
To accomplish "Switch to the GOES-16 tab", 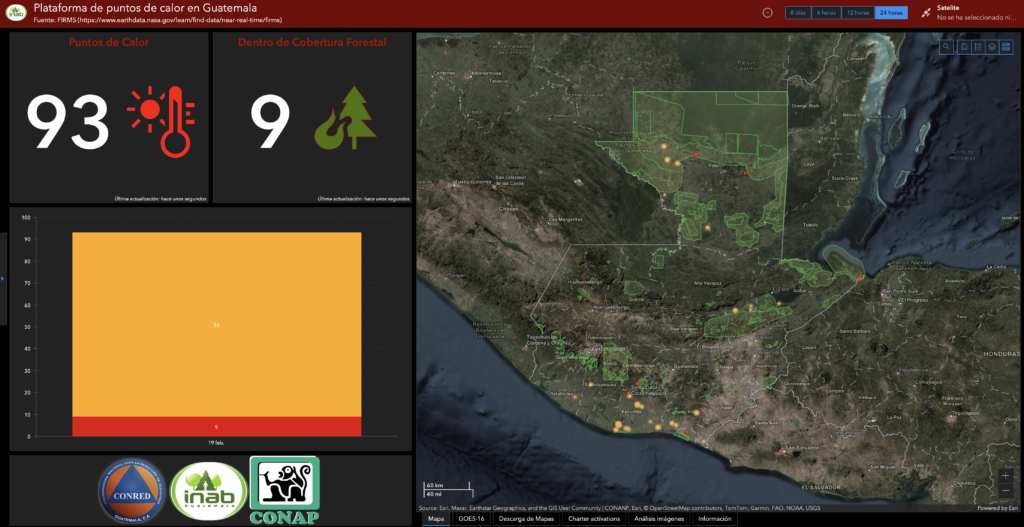I will [470, 519].
